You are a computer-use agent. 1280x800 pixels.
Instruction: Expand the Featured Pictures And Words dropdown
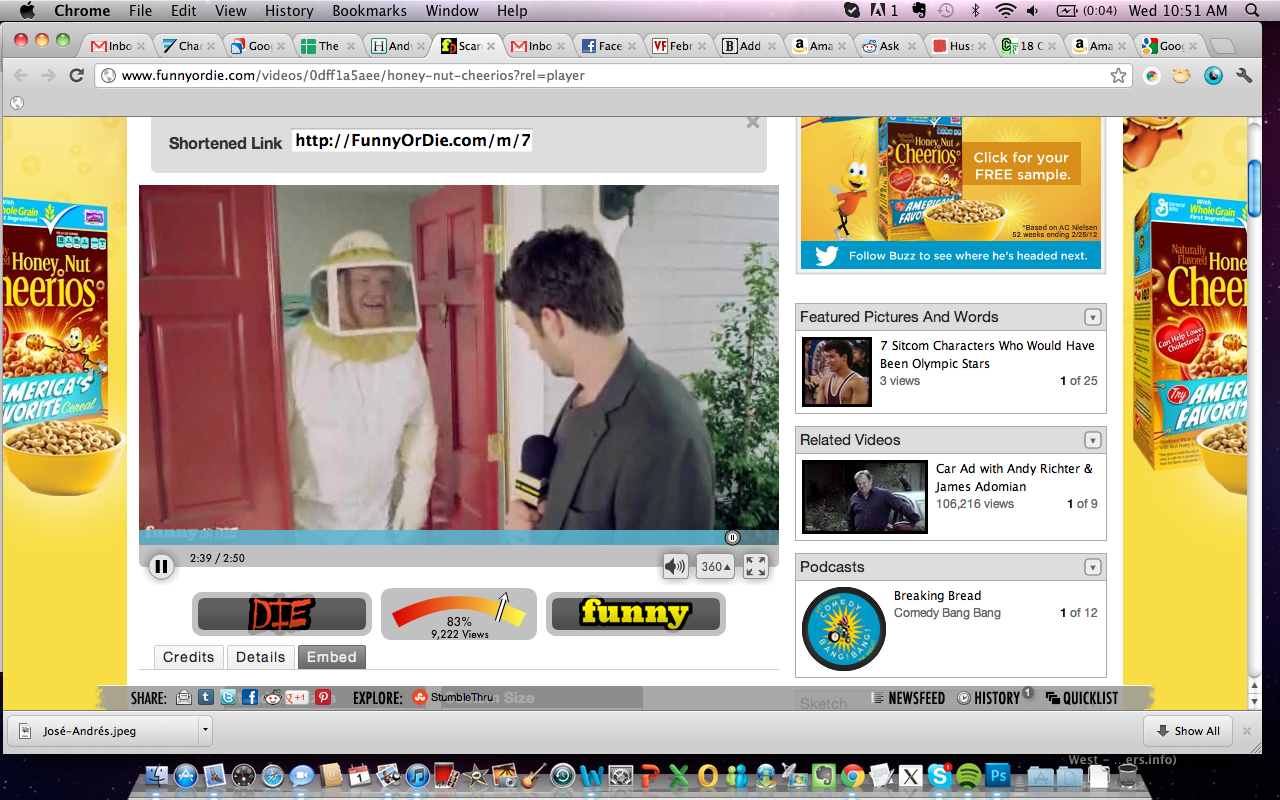1093,317
